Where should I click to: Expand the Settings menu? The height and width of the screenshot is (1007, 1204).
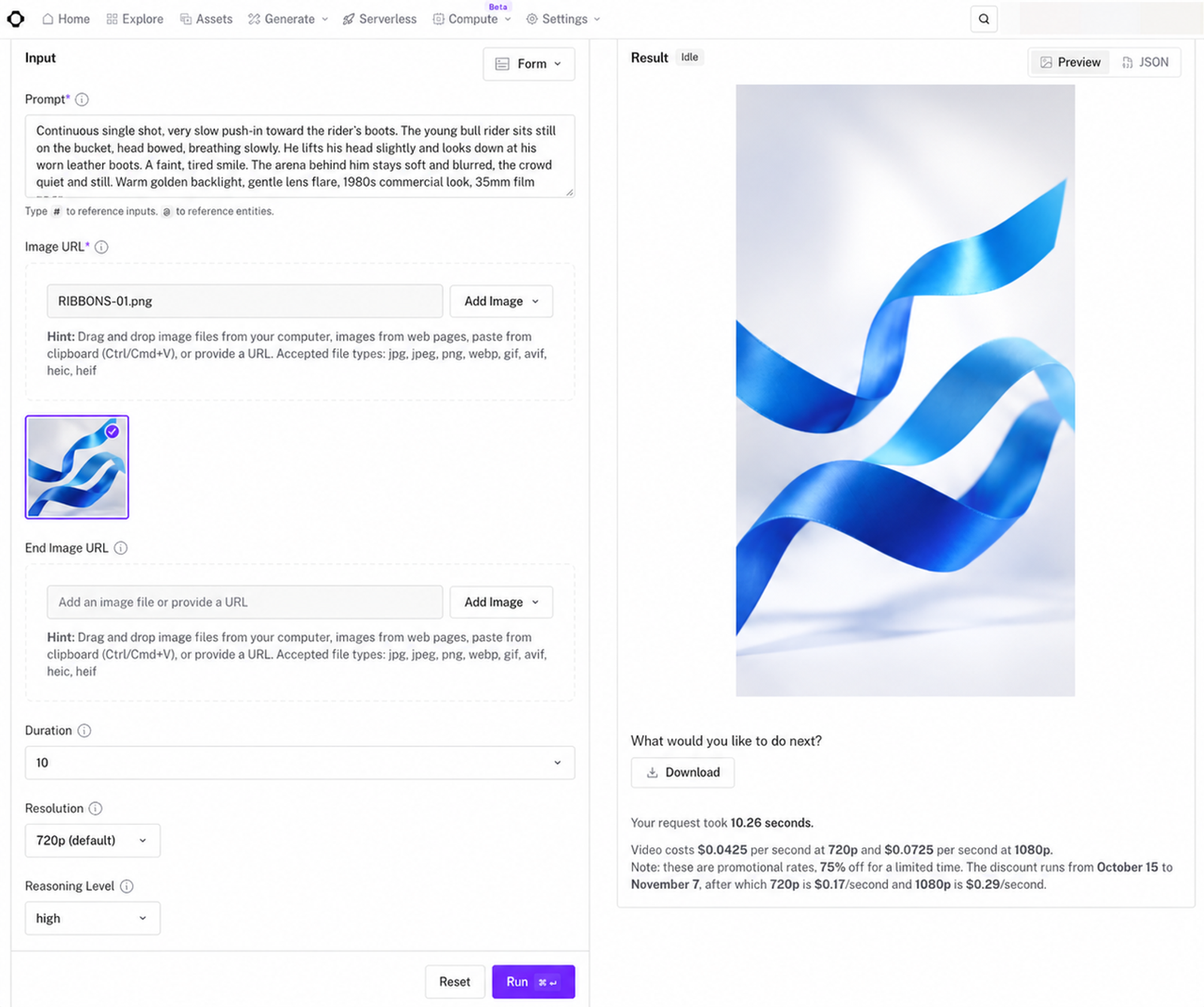pyautogui.click(x=563, y=19)
